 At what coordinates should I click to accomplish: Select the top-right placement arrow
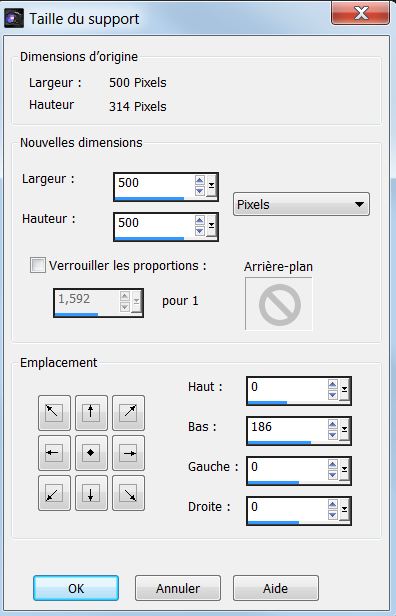point(128,413)
